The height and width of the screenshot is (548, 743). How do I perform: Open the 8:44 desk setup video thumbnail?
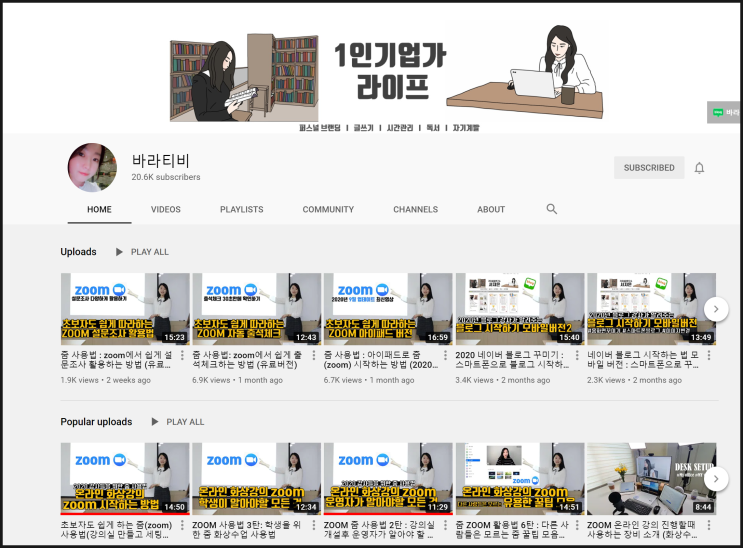(x=652, y=479)
